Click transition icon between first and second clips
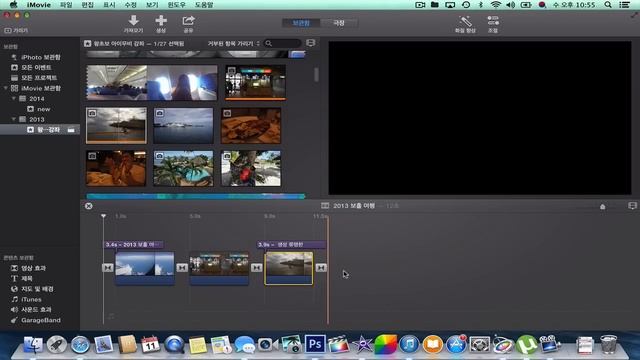Screen dimensions: 640x360 point(182,268)
